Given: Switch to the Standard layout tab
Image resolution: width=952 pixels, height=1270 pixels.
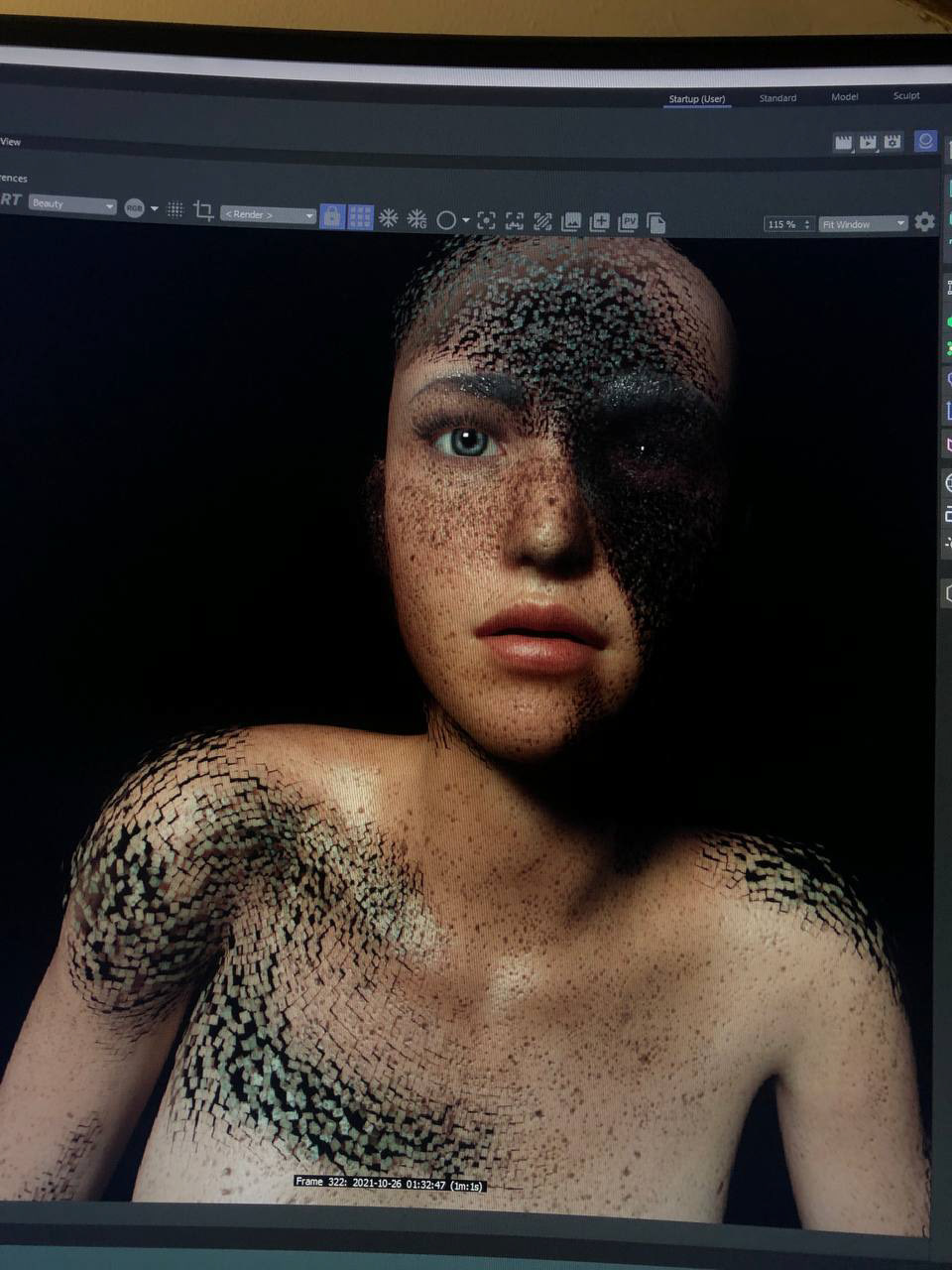Looking at the screenshot, I should 777,98.
